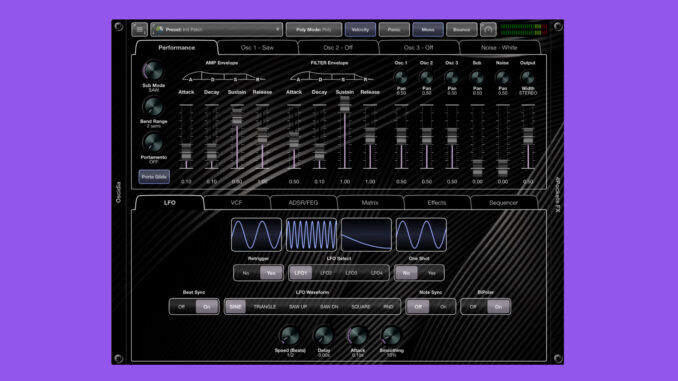Switch to the Osc 1 - Saw tab
Viewport: 678px width, 381px height.
coord(257,48)
